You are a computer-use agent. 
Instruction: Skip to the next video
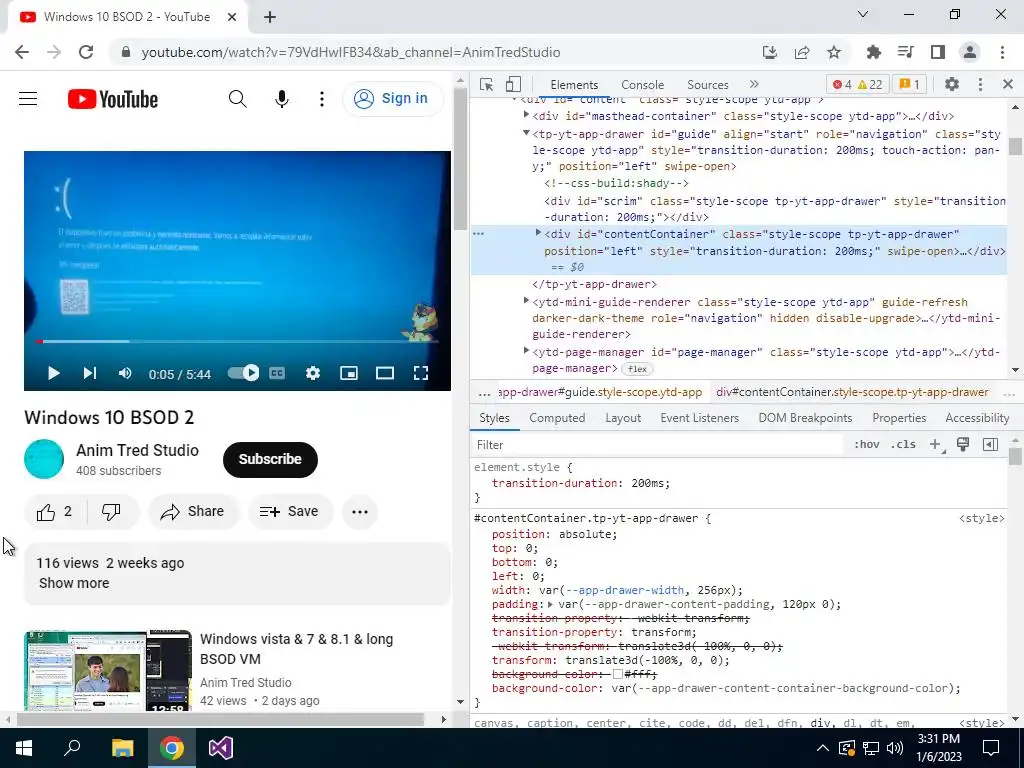tap(89, 373)
